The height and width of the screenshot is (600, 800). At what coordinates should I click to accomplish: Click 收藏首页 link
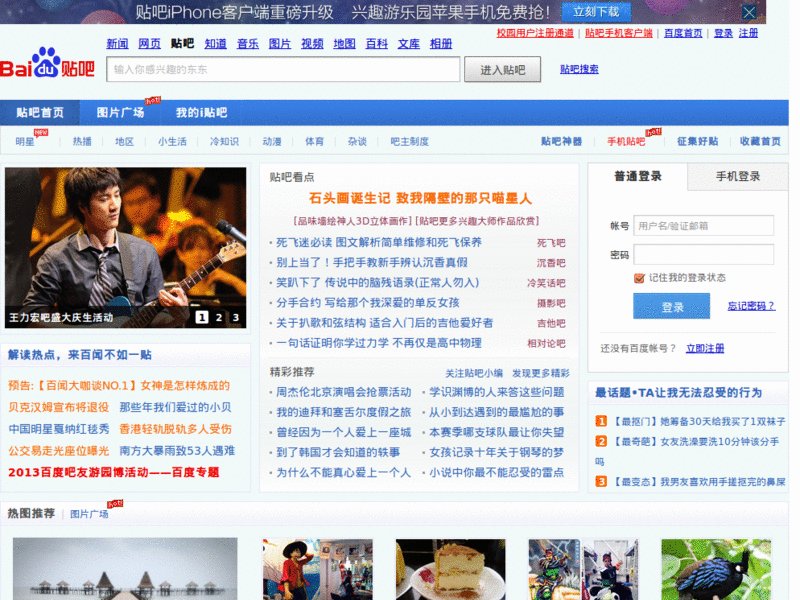[760, 141]
